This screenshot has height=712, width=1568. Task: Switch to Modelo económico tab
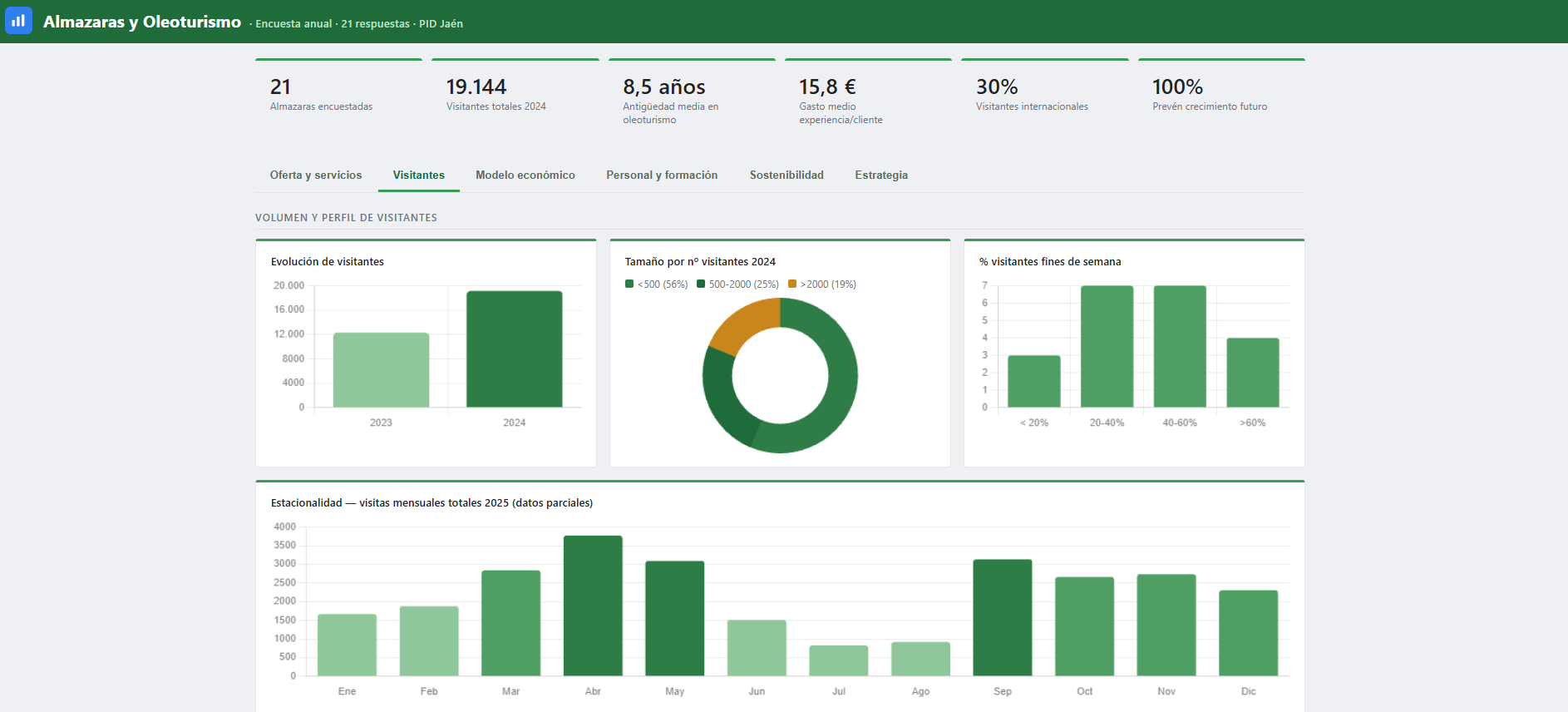525,175
